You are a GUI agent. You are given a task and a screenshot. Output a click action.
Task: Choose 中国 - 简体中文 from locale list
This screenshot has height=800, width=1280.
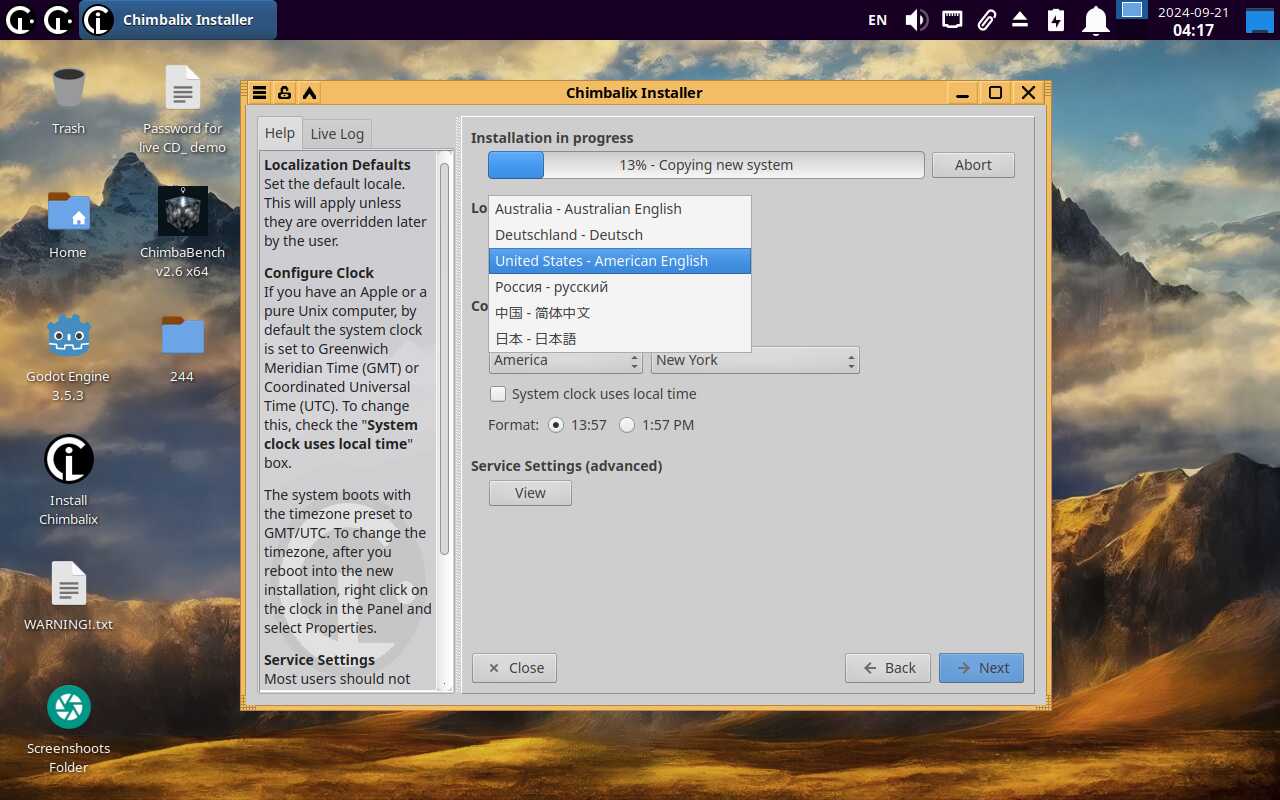point(620,313)
